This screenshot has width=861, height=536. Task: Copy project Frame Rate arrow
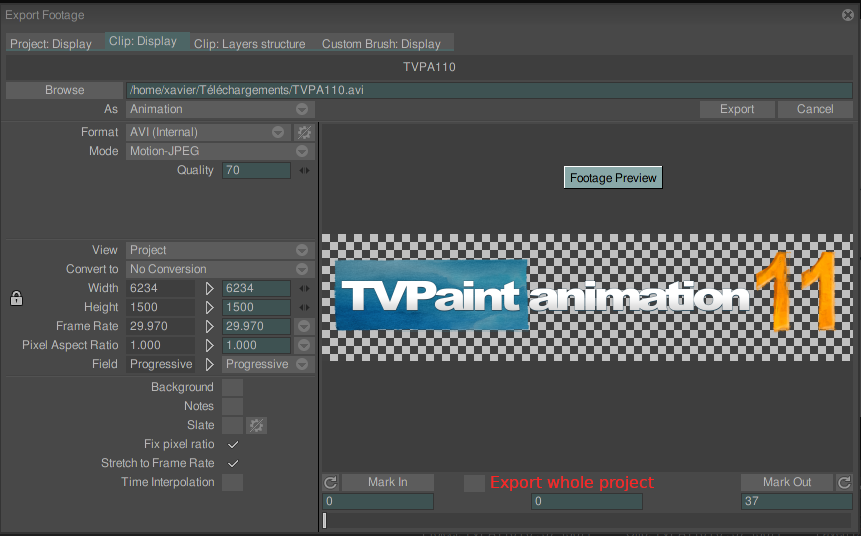pyautogui.click(x=209, y=326)
